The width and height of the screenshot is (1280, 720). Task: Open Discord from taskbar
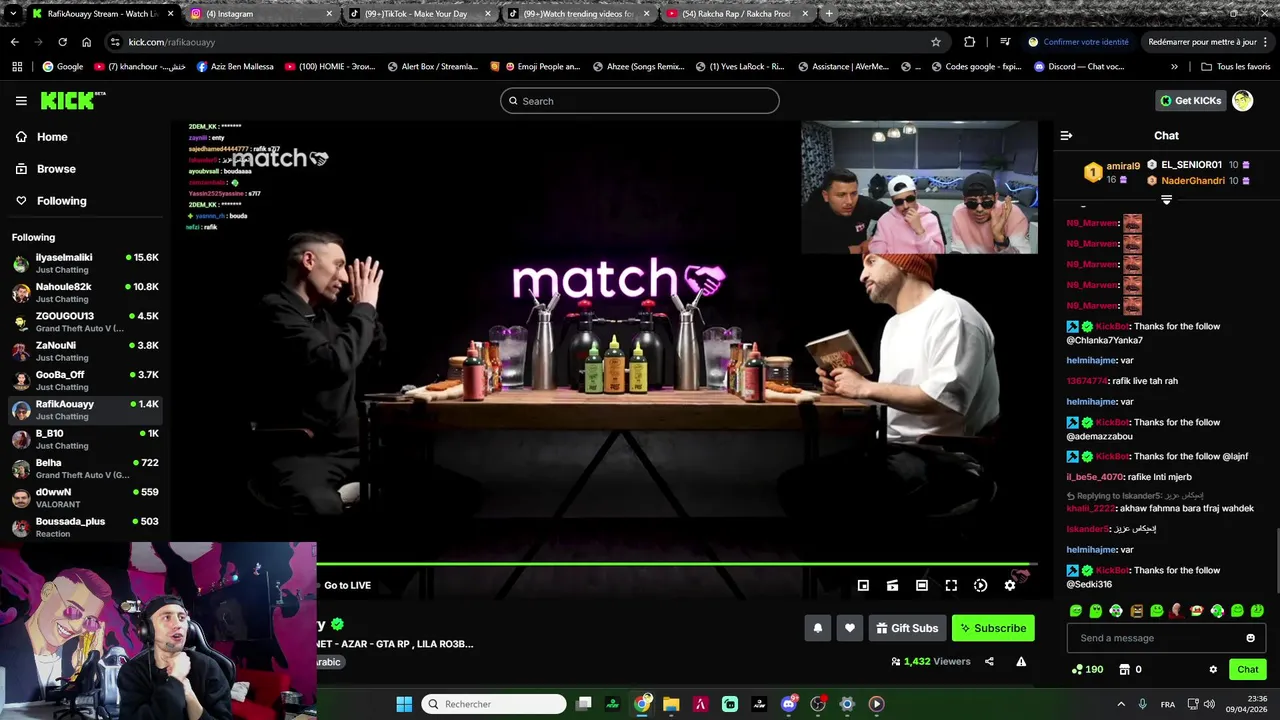[788, 704]
